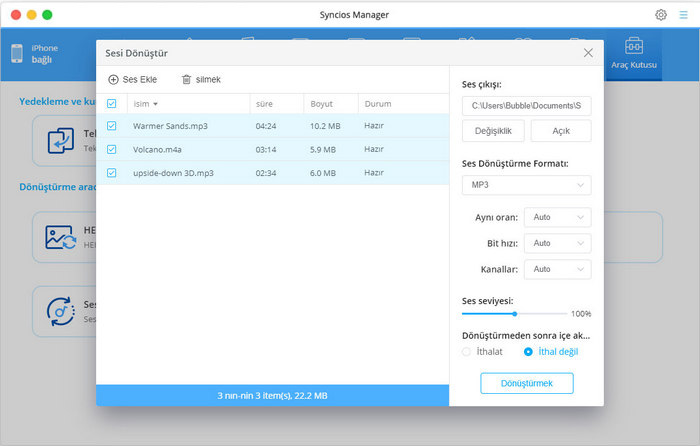
Task: Sort by the isim column arrow
Action: tap(155, 104)
